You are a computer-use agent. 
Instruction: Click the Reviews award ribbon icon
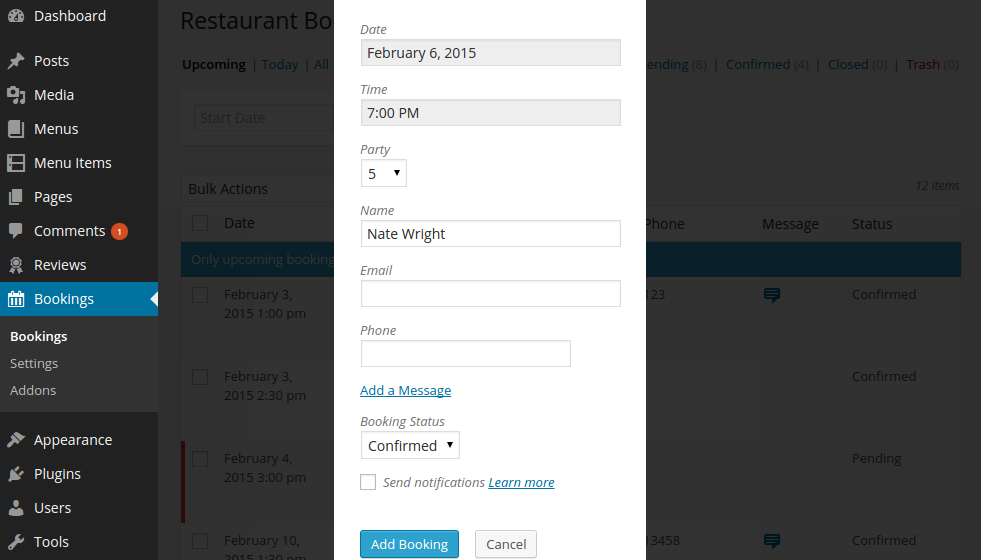click(16, 265)
